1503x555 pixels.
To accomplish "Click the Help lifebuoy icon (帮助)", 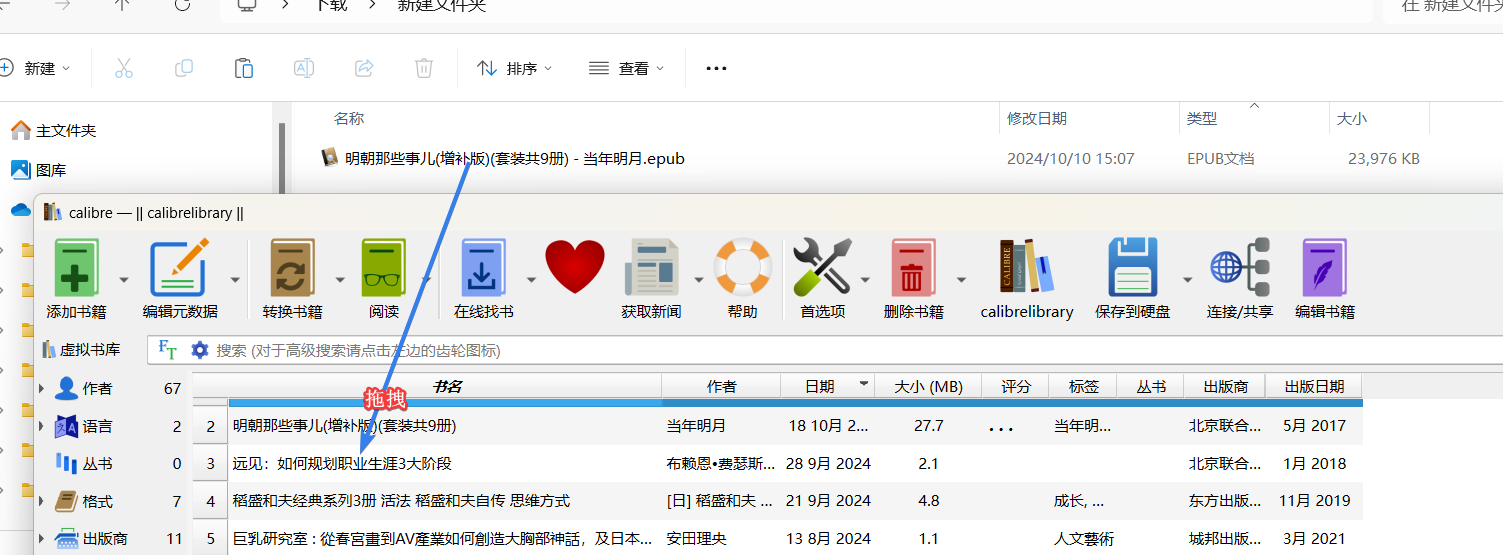I will (742, 267).
